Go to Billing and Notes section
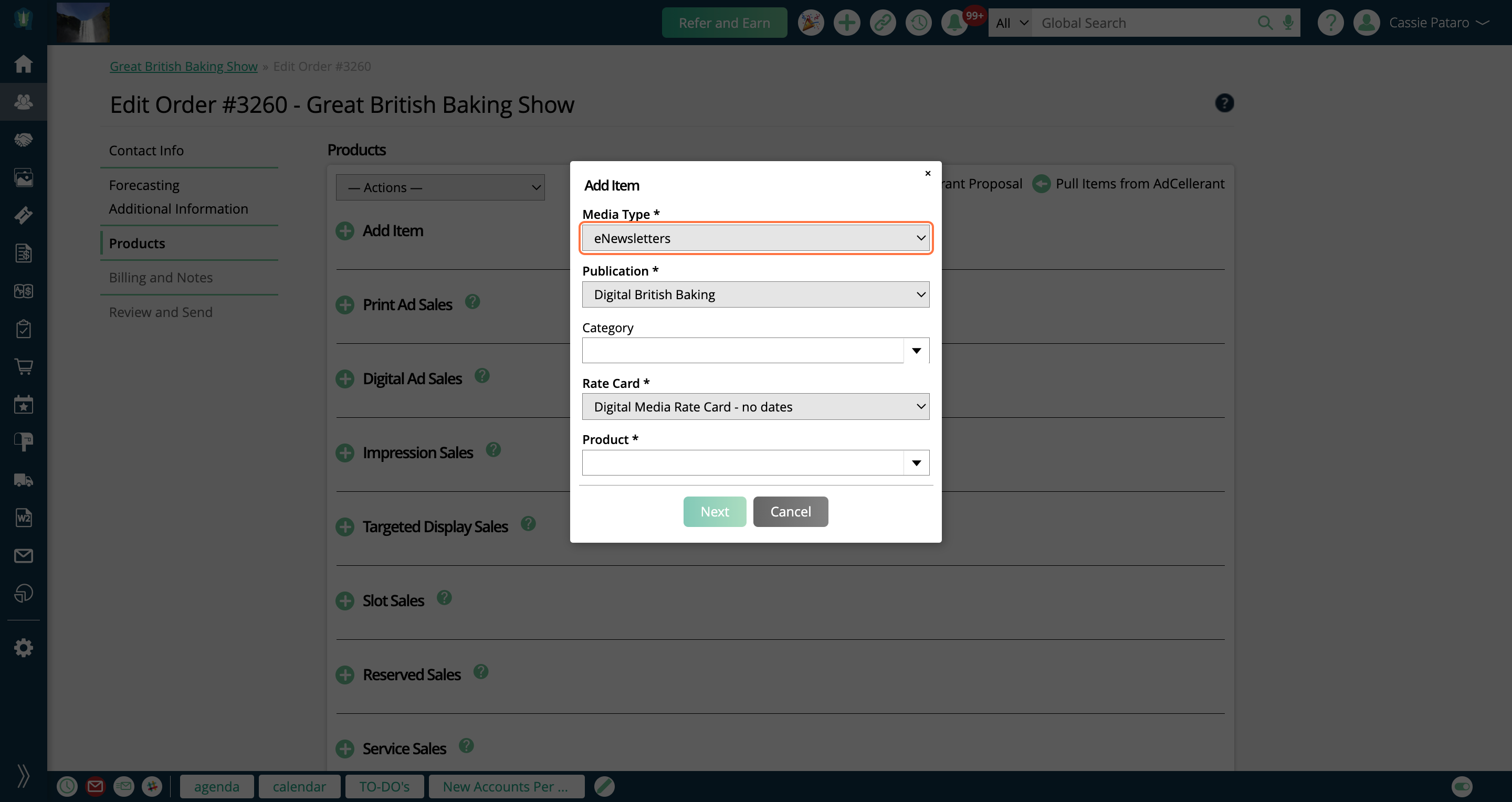Viewport: 1512px width, 802px height. click(x=161, y=278)
